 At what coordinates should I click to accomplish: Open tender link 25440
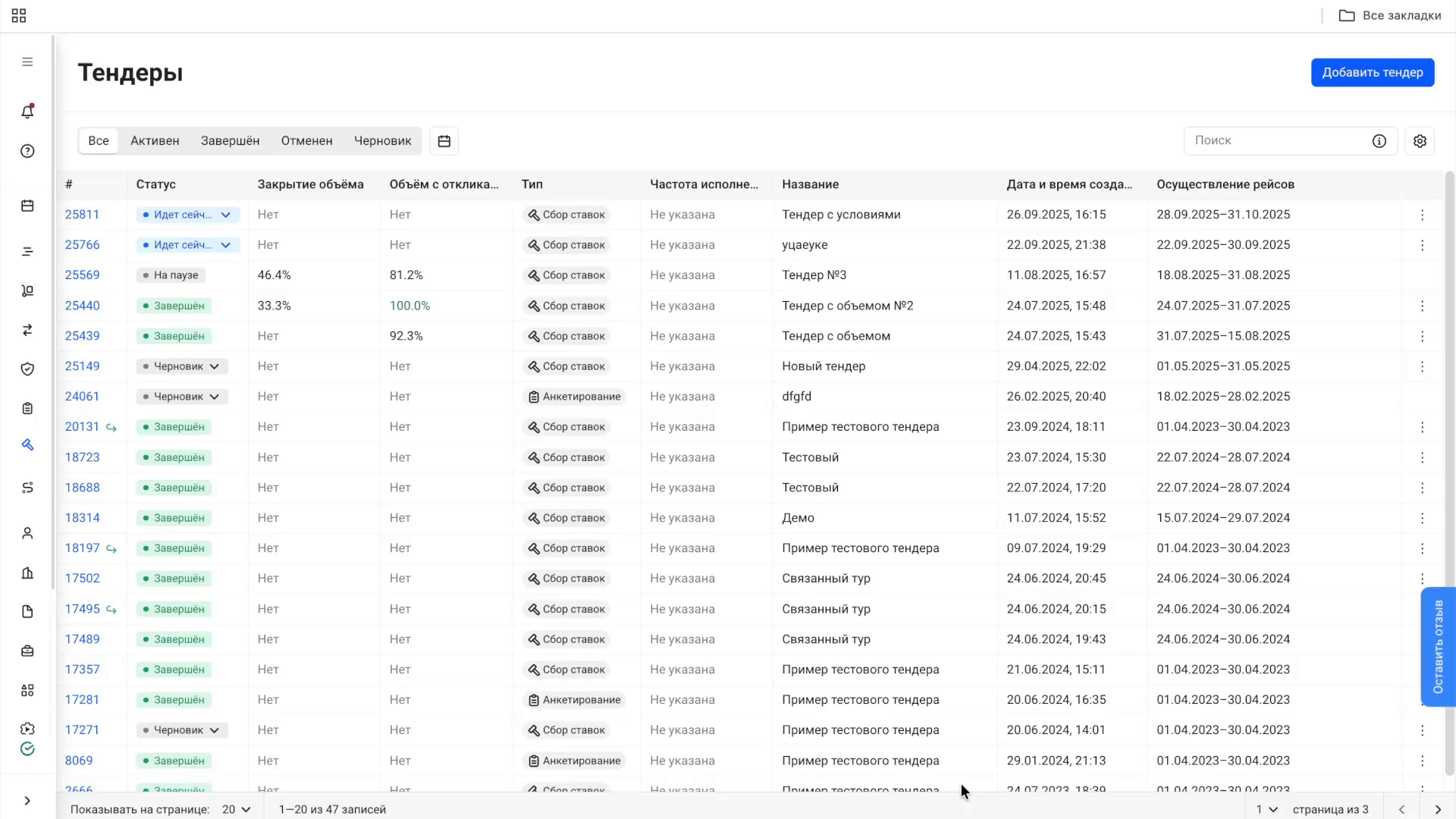[x=82, y=306]
